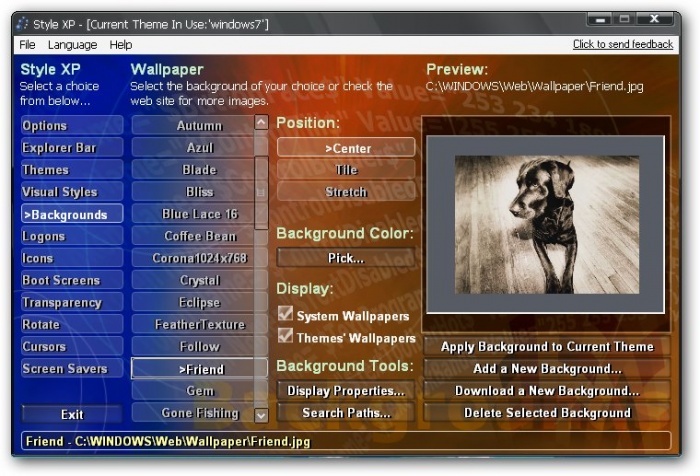Choose the Blade wallpaper
700x476 pixels.
pyautogui.click(x=193, y=170)
